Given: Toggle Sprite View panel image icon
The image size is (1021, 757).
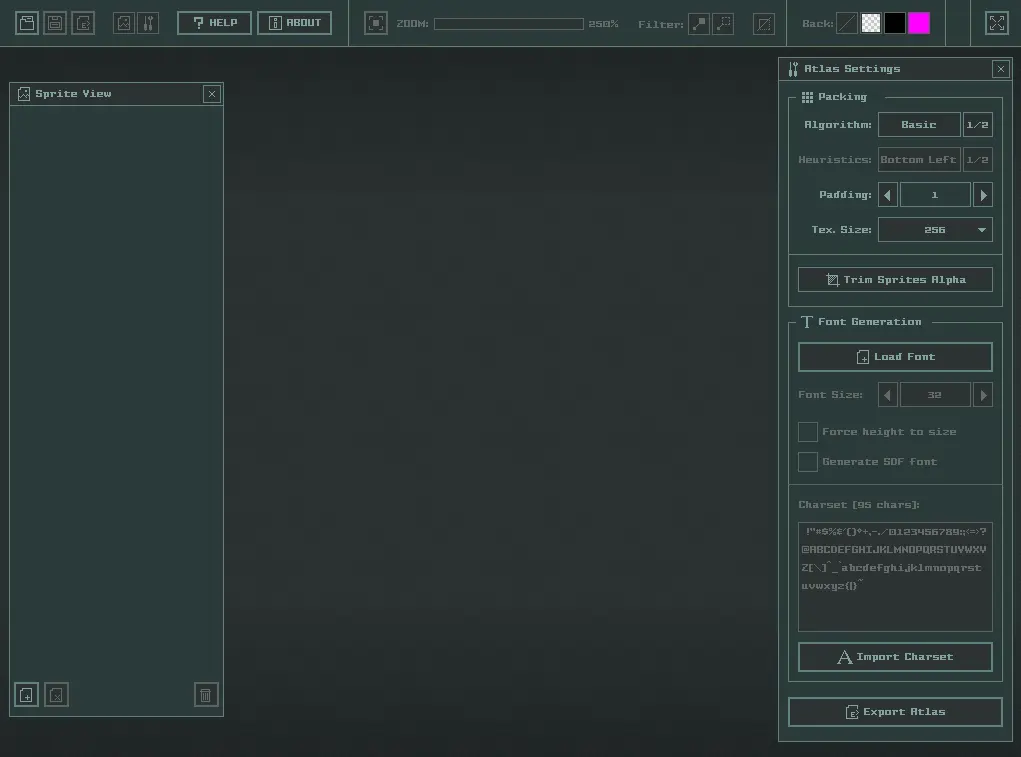Looking at the screenshot, I should coord(124,23).
